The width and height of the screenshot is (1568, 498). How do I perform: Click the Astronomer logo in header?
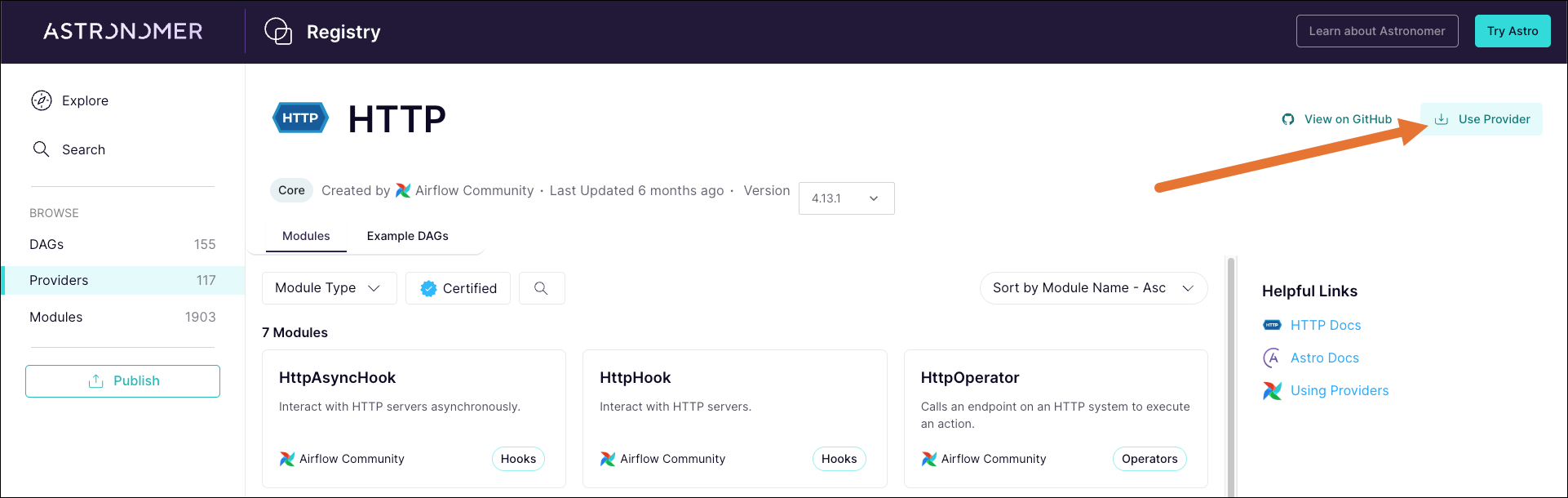[x=123, y=31]
